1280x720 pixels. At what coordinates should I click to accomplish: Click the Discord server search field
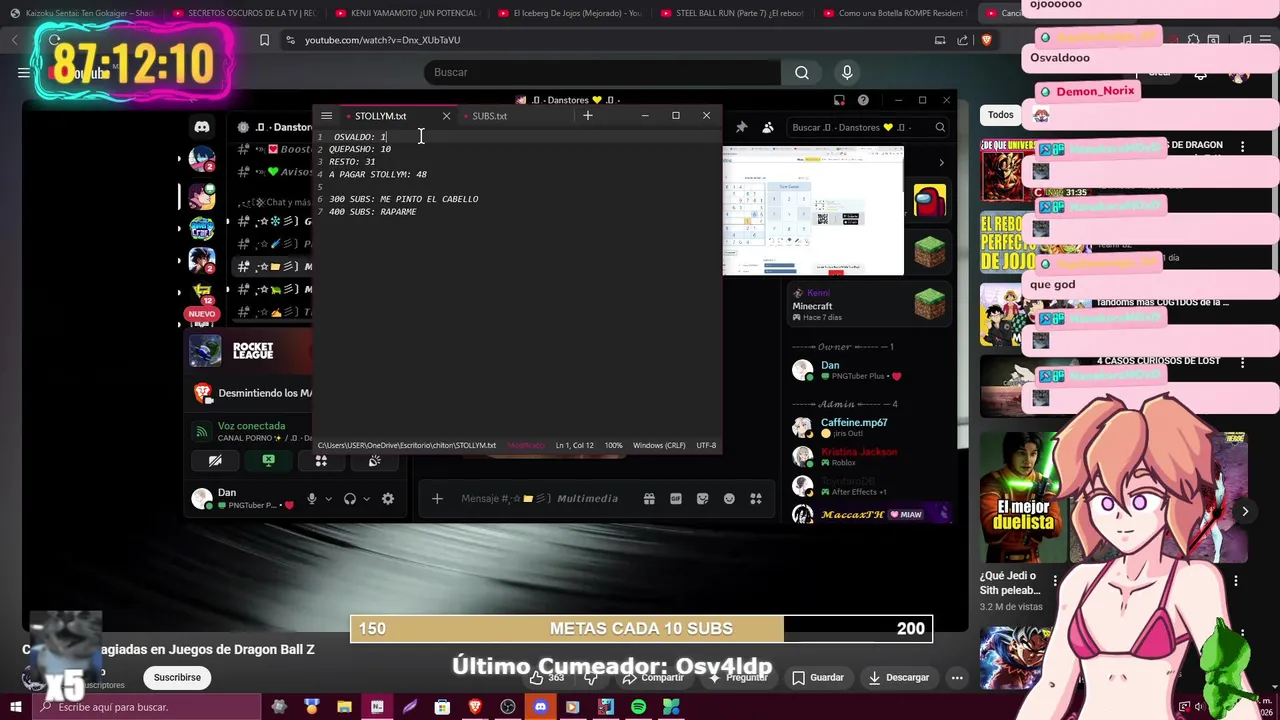click(868, 127)
